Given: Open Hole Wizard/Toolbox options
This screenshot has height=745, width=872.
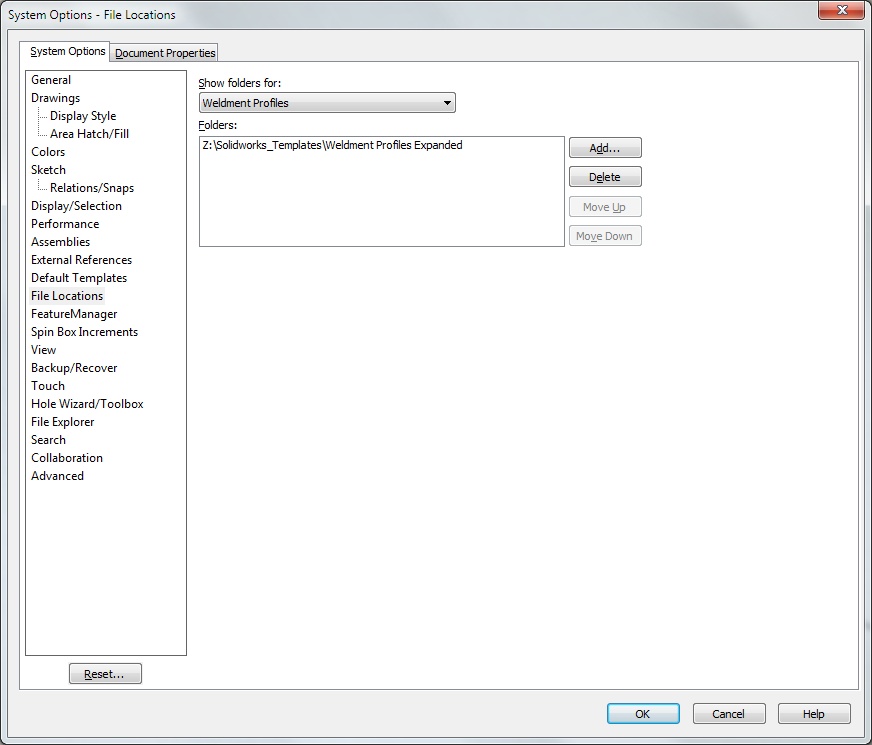Looking at the screenshot, I should click(x=87, y=404).
